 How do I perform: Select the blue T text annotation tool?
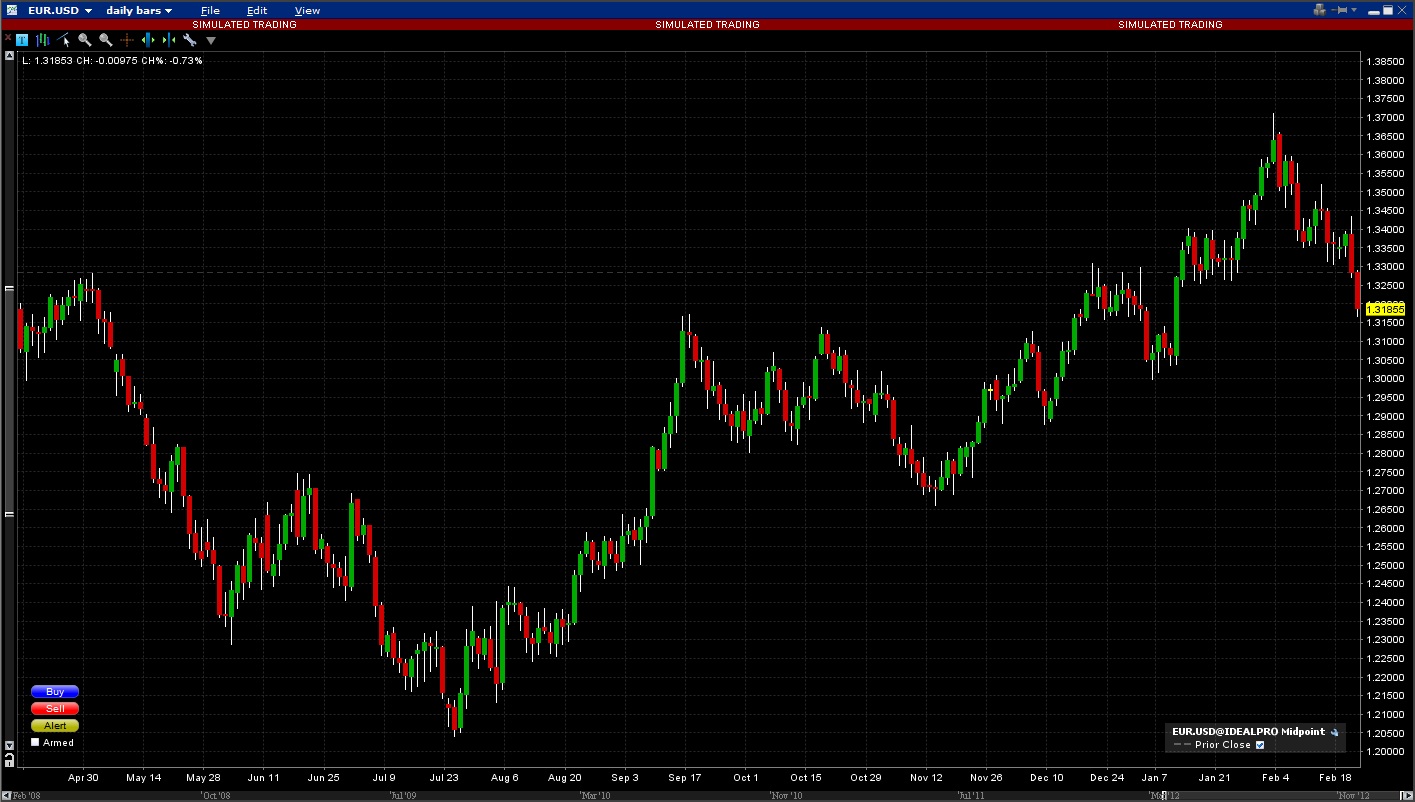tap(22, 40)
